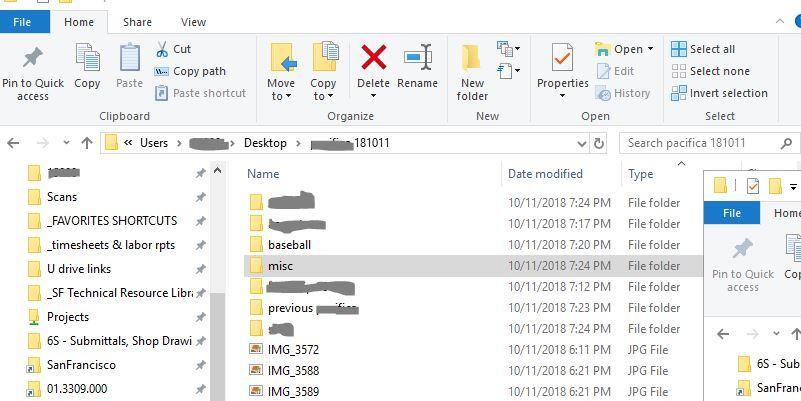Toggle the pin beside Projects
The height and width of the screenshot is (401, 801).
[x=201, y=317]
